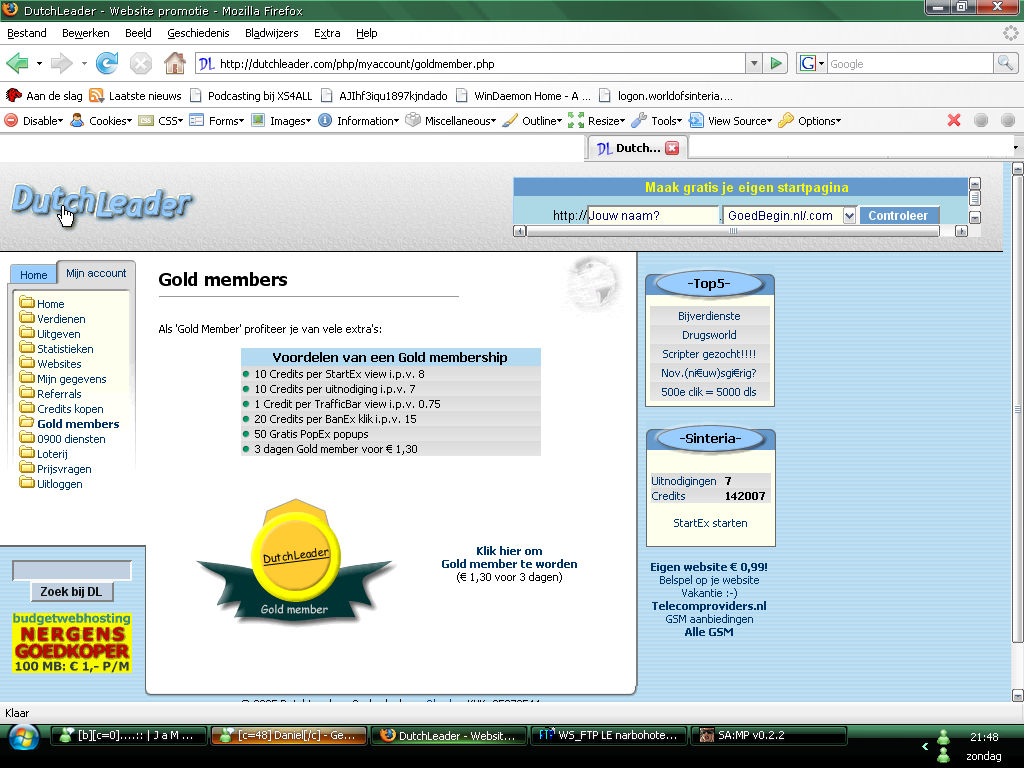Open the Tools dropdown in developer toolbar
The width and height of the screenshot is (1024, 768).
point(657,121)
